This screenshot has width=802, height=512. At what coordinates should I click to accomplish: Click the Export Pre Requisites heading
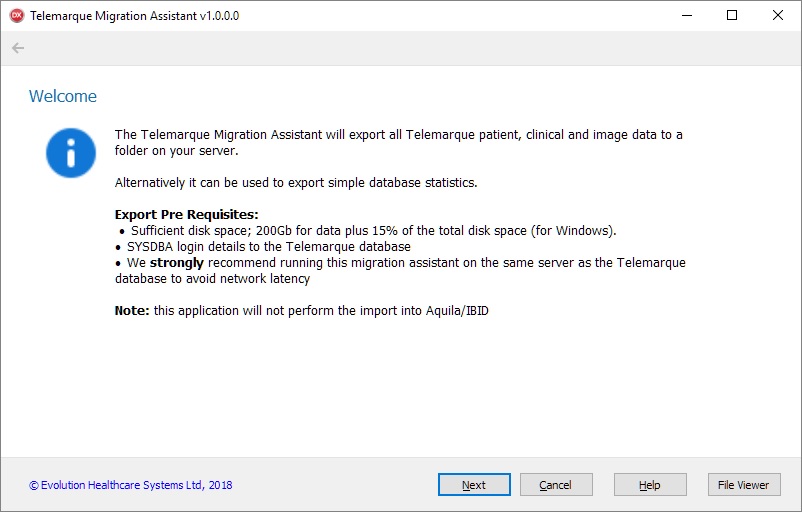[186, 214]
